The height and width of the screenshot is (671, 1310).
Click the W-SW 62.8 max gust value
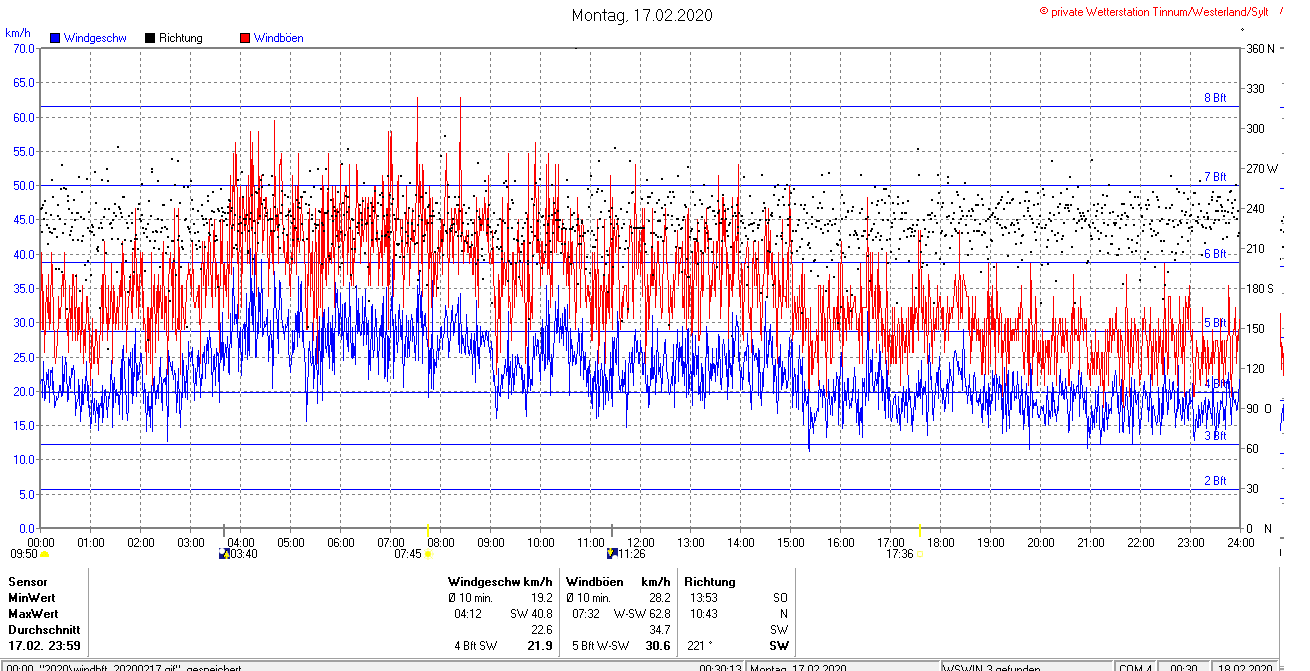click(642, 614)
